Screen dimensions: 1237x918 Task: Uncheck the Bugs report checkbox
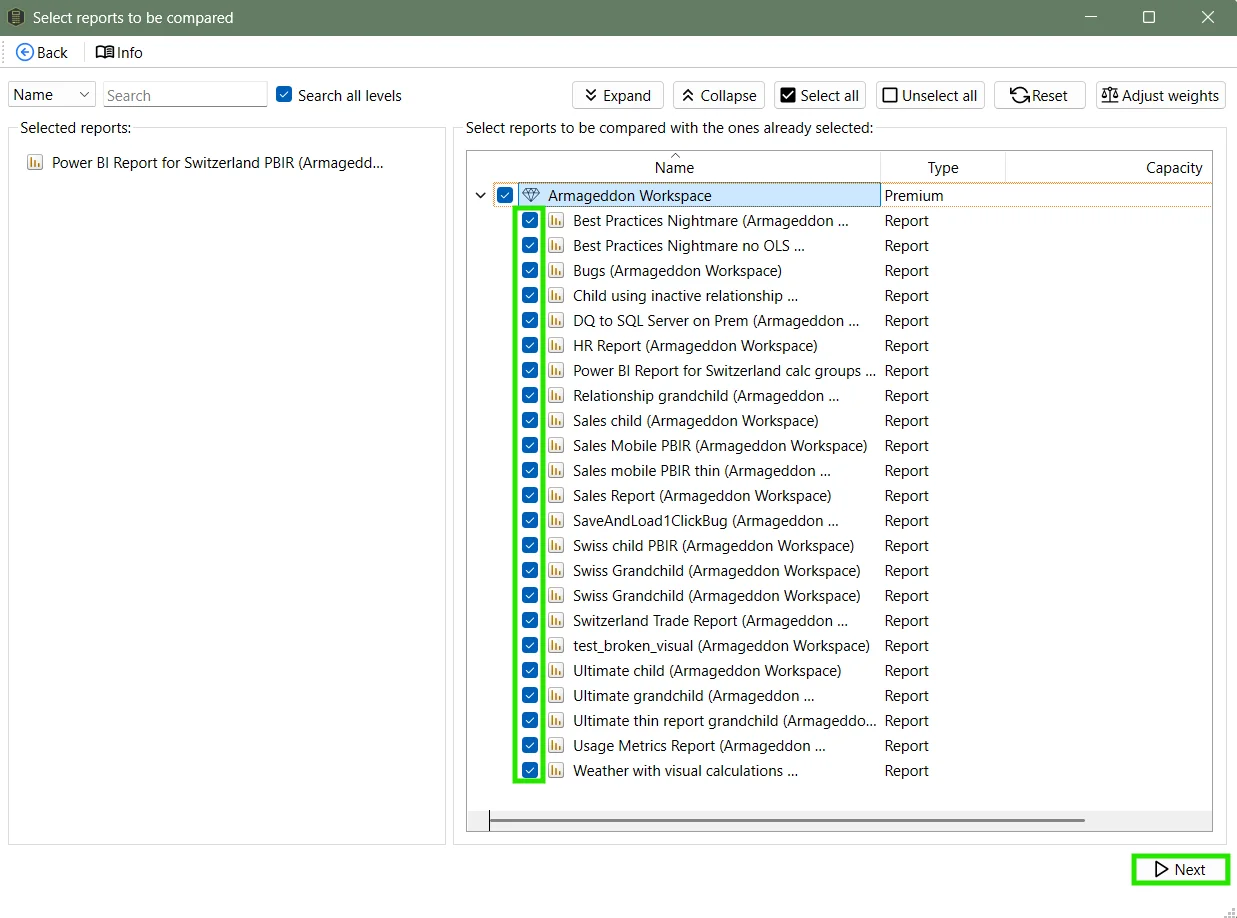pos(530,271)
